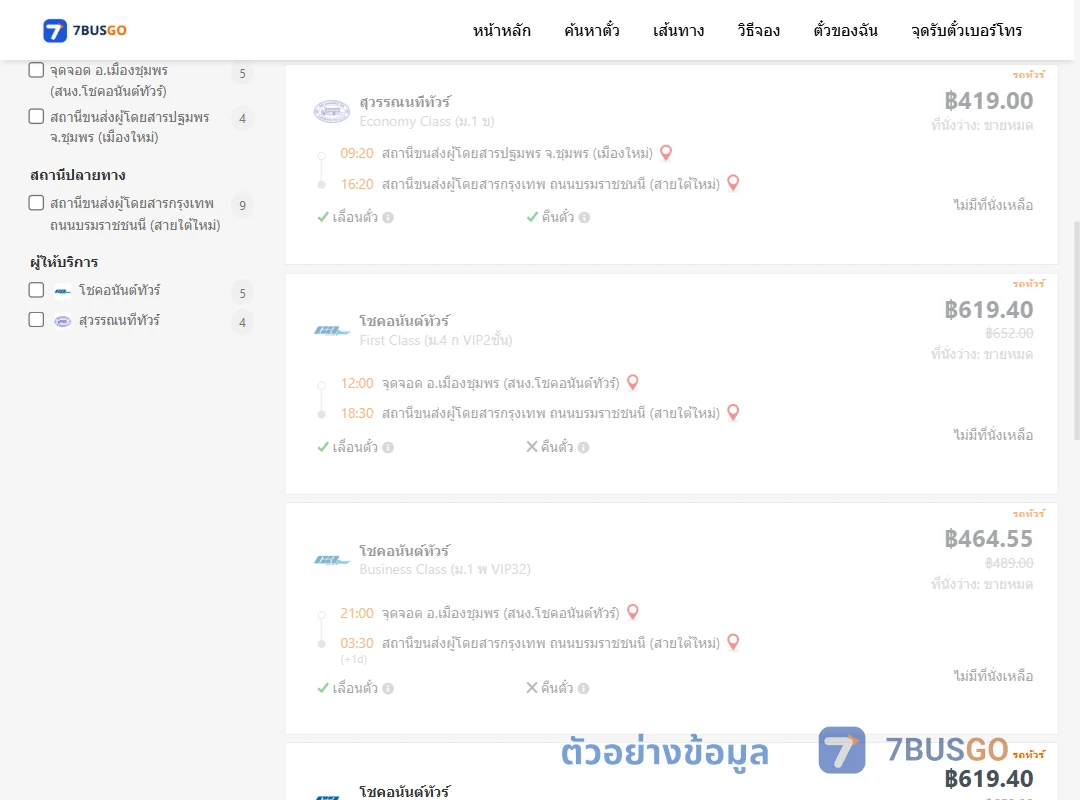Screen dimensions: 1080x800
Task: Check สถานีขนส่งผู้โดยสารปฐมพร จ.ชุมพร filter checkbox
Action: 37,116
